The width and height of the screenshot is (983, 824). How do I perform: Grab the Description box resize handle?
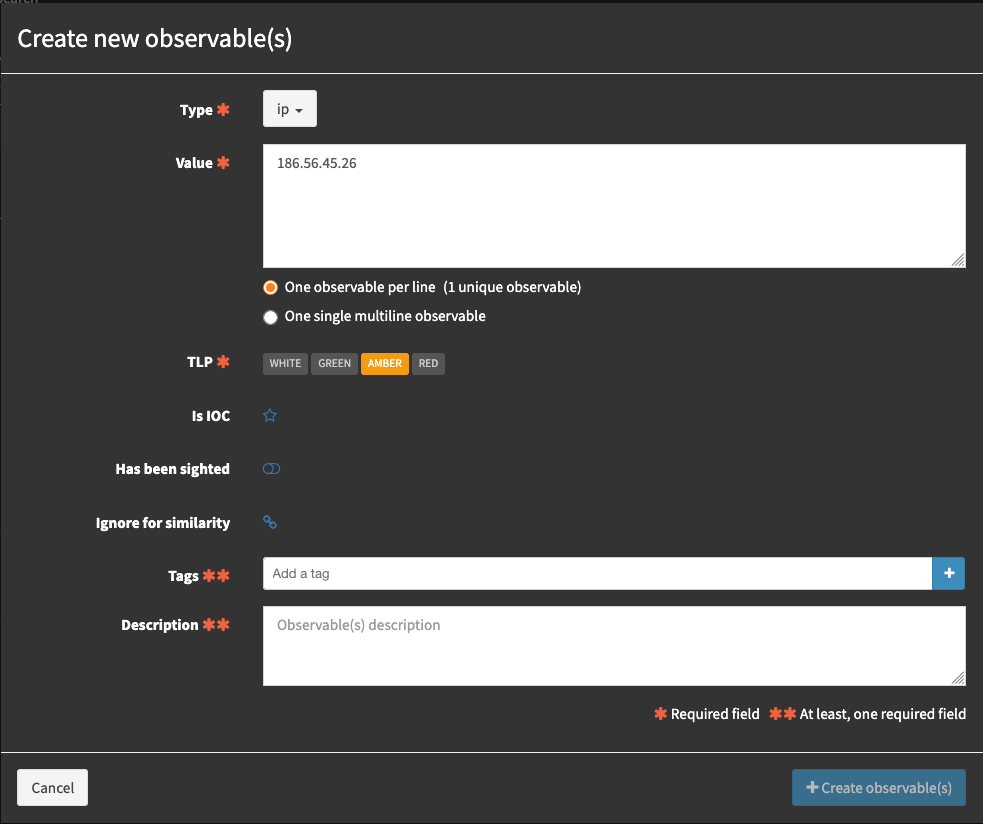click(958, 678)
